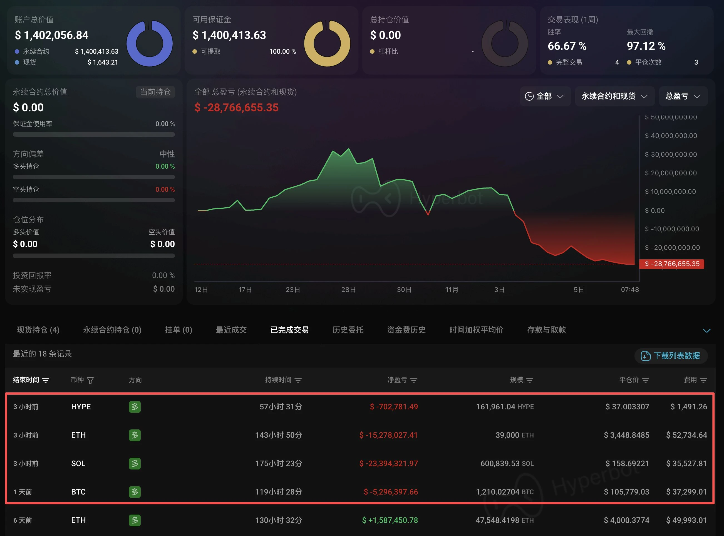The width and height of the screenshot is (724, 536).
Task: Click the SOL token name in the table
Action: [x=80, y=464]
